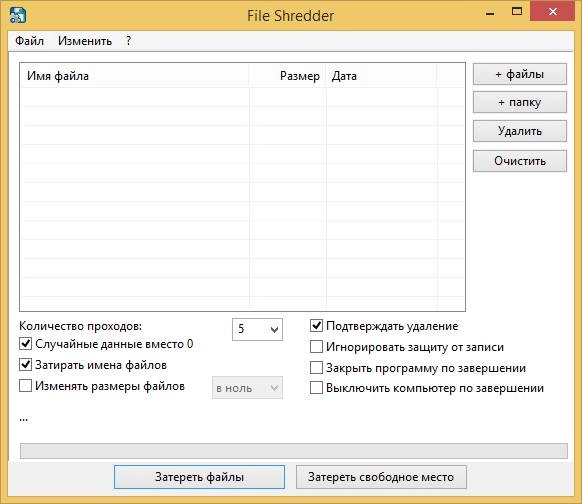Sort by Размер column header
Viewport: 582px width, 504px height.
tap(288, 76)
